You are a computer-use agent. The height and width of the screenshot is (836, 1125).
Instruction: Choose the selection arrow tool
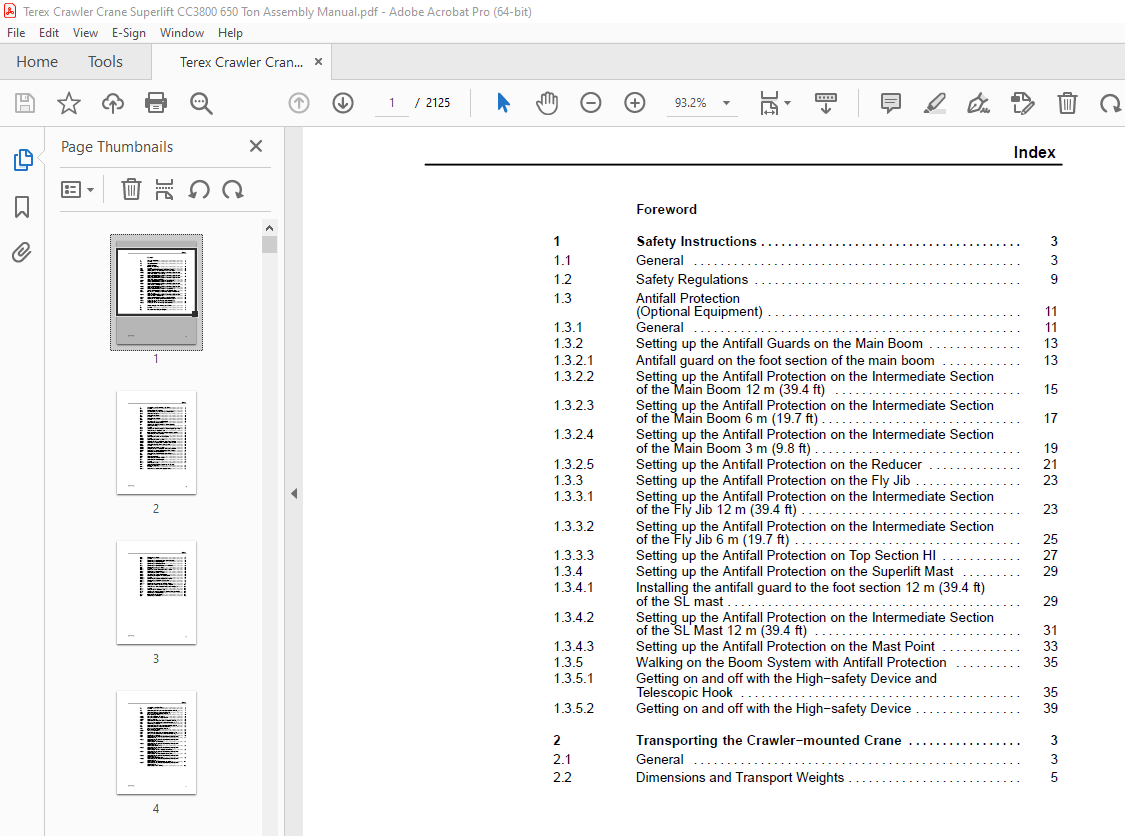coord(503,103)
